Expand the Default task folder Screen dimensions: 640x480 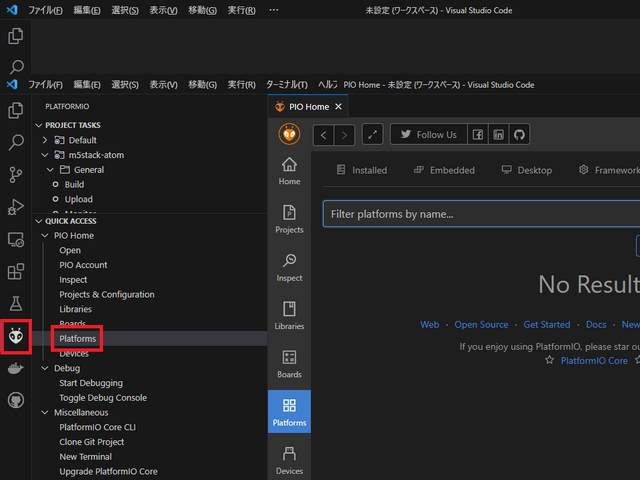[x=45, y=140]
